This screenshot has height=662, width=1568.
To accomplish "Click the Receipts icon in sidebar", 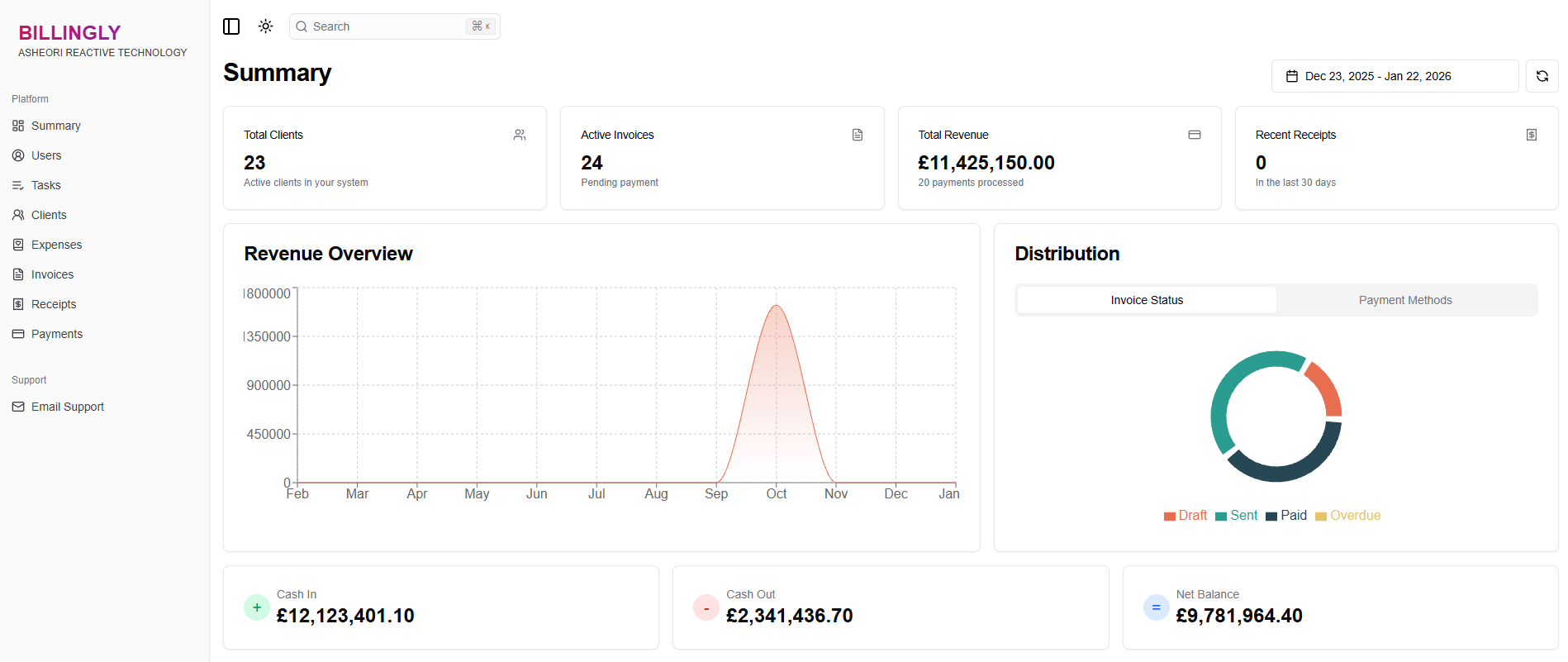I will point(18,304).
